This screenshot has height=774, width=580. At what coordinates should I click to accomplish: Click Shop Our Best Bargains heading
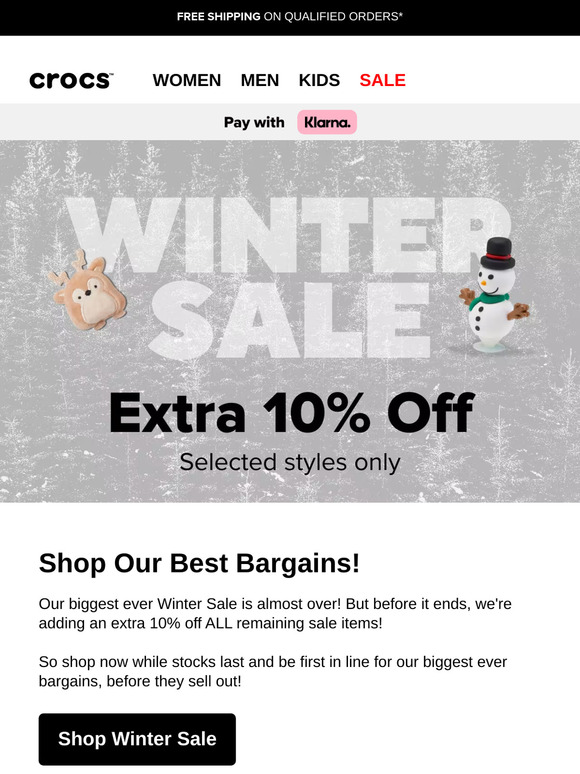(x=199, y=563)
